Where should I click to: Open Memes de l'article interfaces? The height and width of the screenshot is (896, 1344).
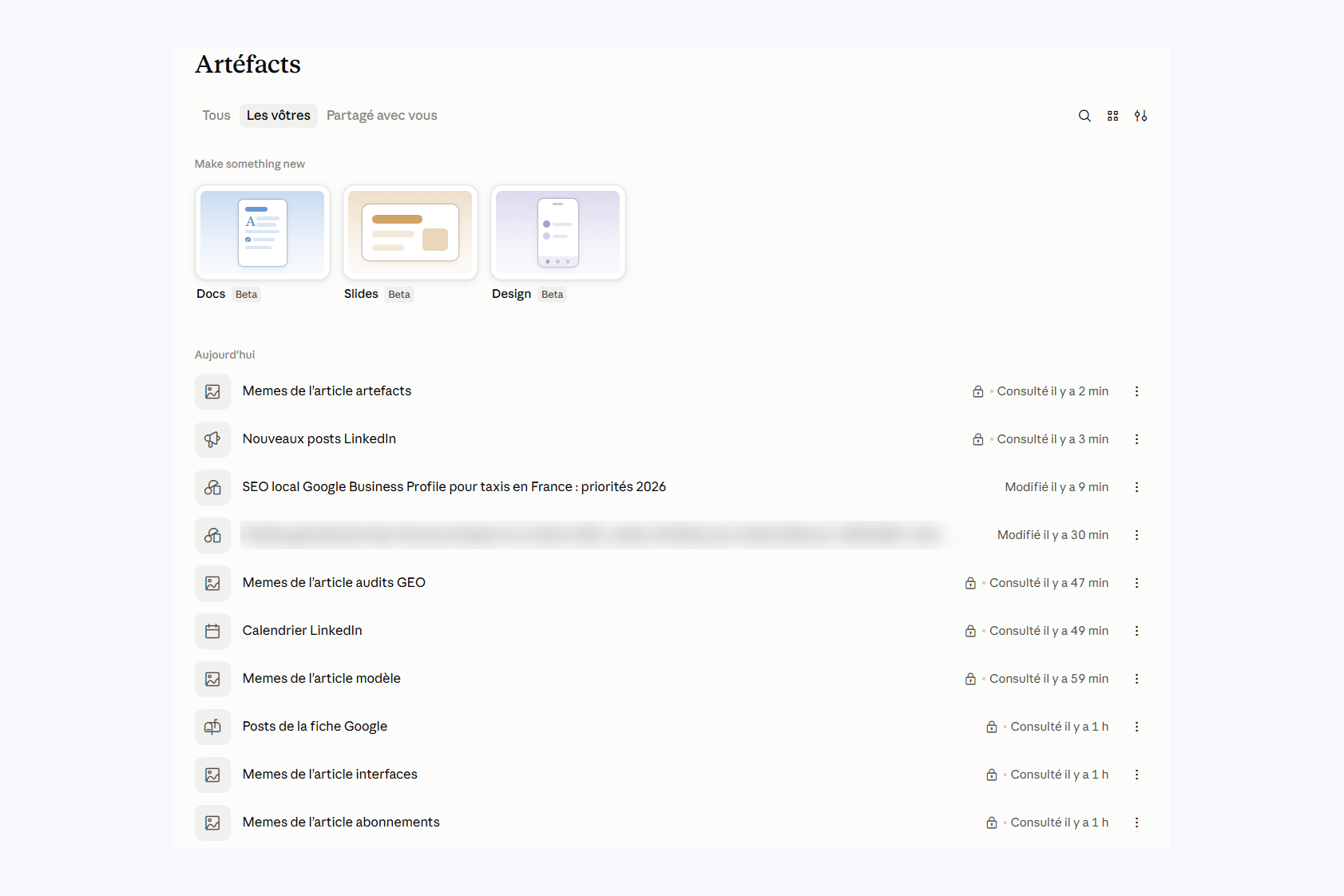(x=330, y=775)
